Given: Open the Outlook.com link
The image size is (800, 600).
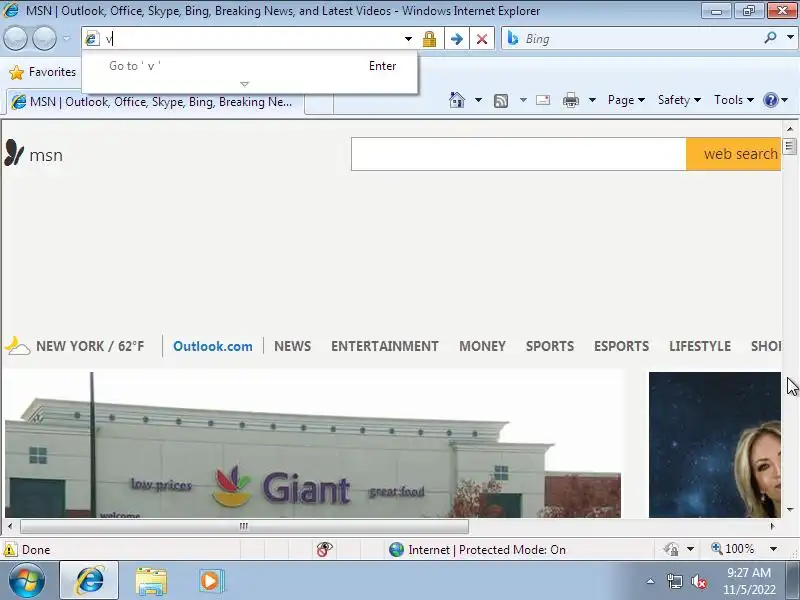Looking at the screenshot, I should (213, 346).
